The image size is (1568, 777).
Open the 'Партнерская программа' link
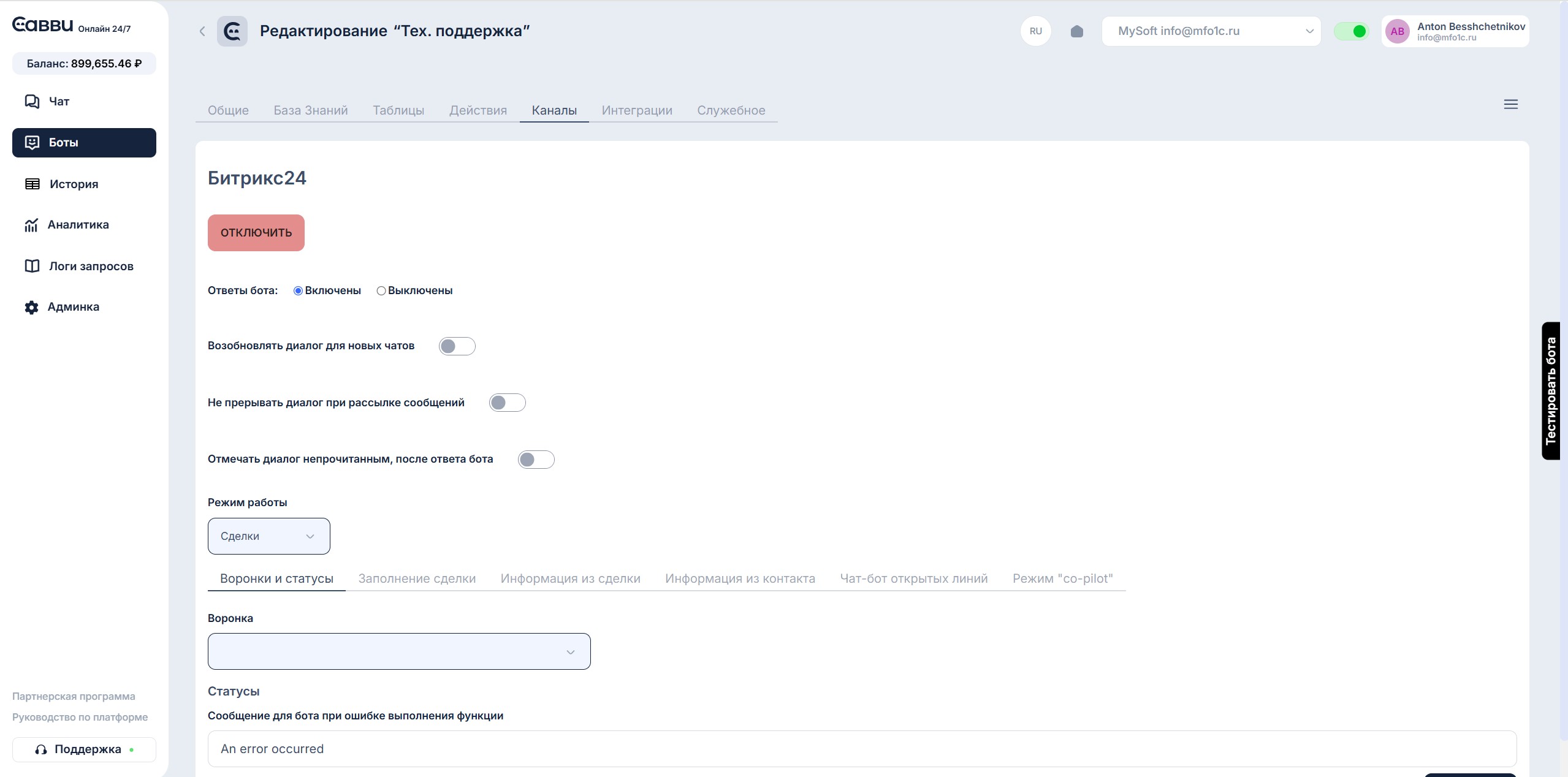coord(74,696)
